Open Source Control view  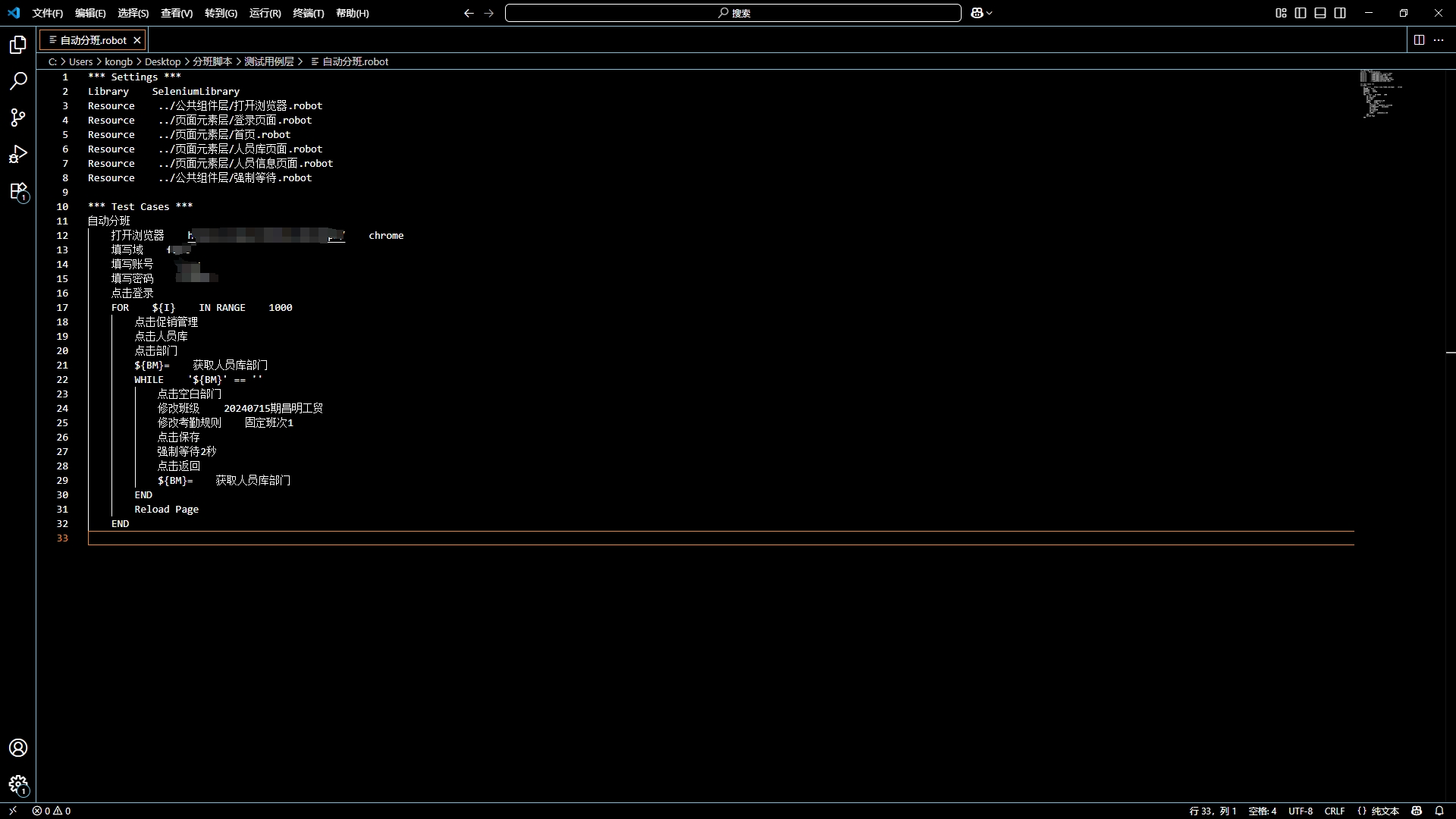point(18,118)
